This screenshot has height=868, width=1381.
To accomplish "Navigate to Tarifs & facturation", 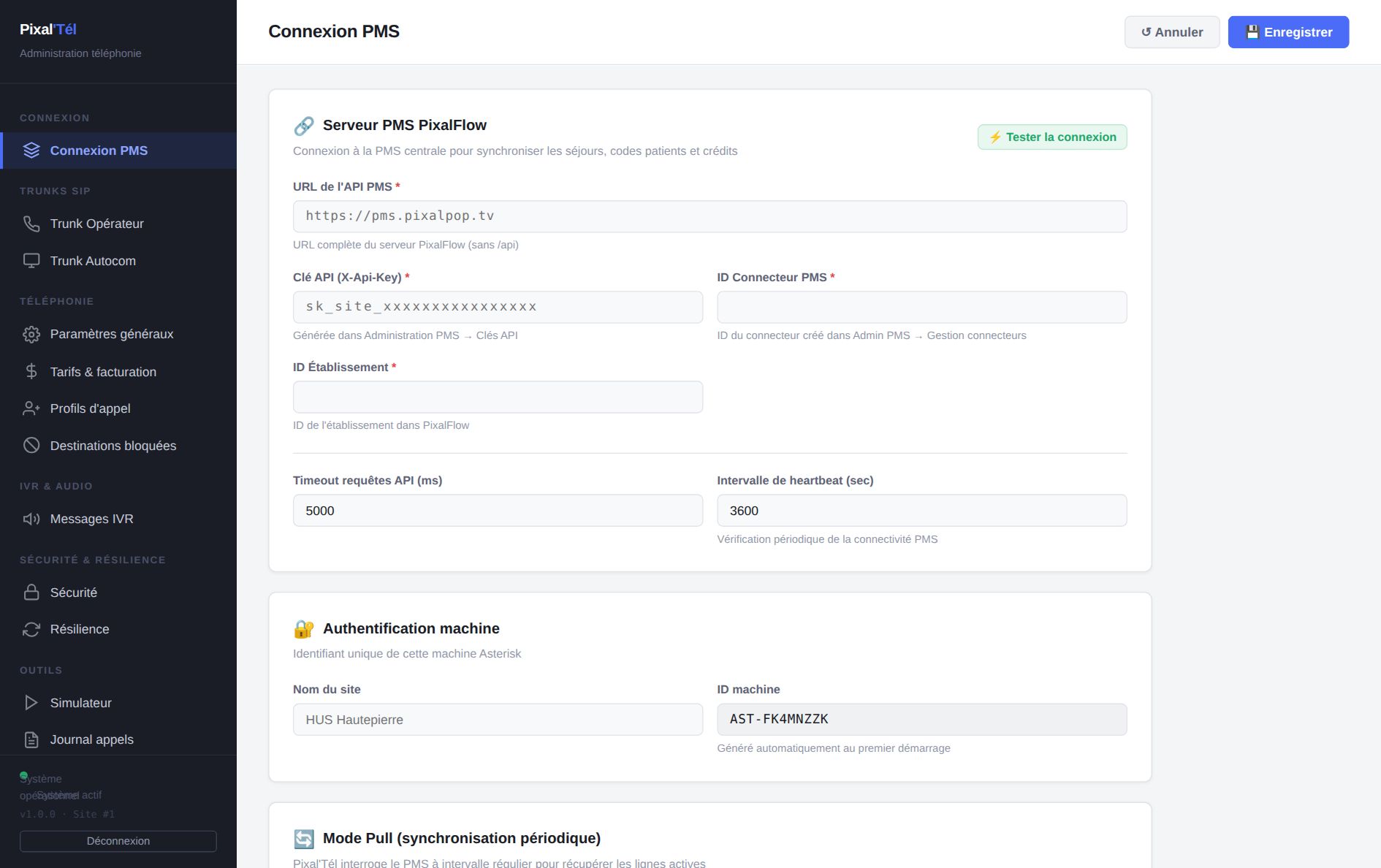I will click(x=118, y=372).
